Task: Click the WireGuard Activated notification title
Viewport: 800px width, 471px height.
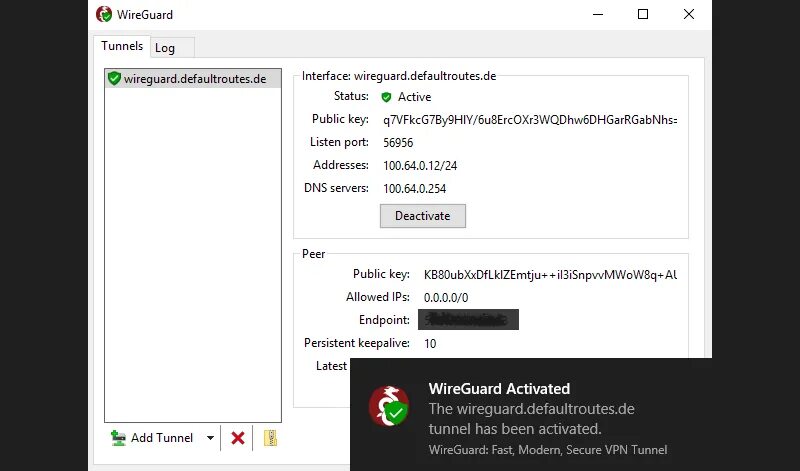Action: 499,389
